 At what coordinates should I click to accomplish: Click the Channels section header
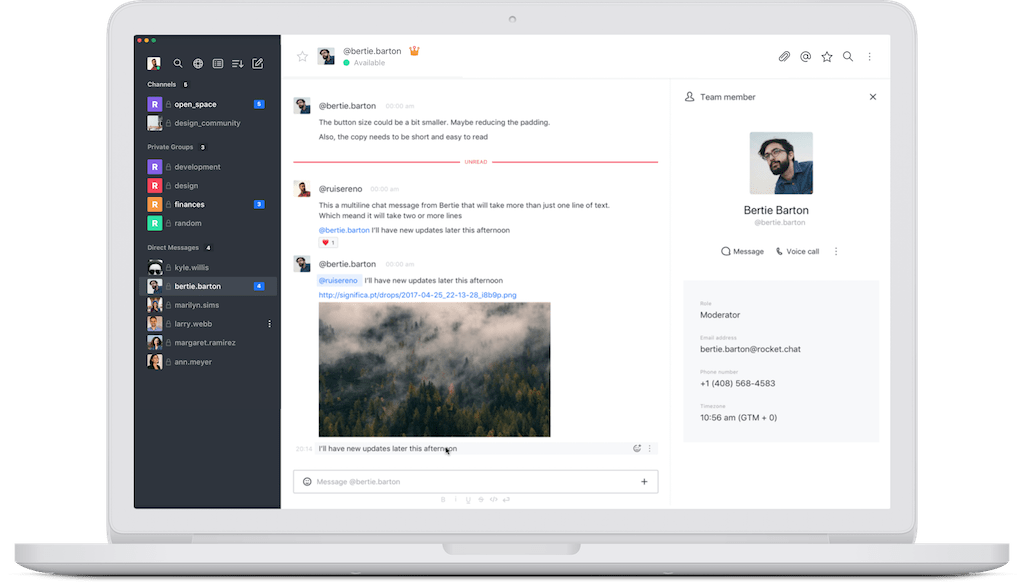click(x=161, y=85)
